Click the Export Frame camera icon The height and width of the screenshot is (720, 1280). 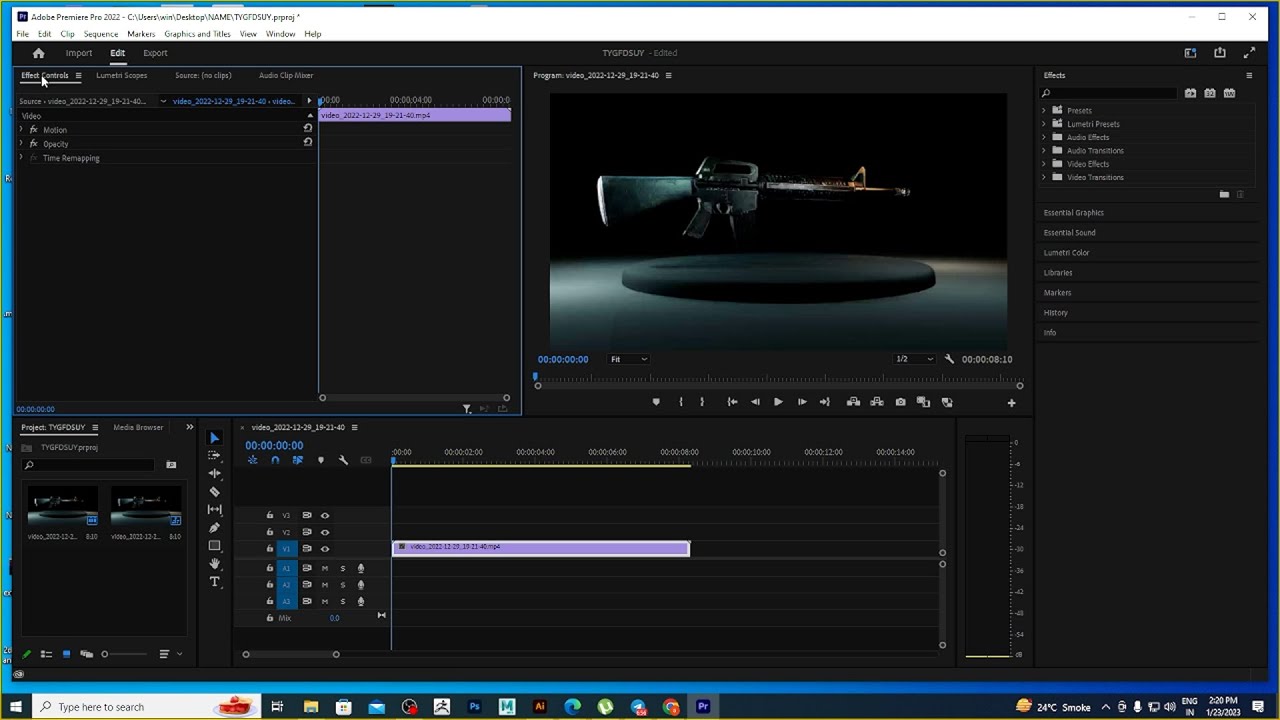(x=901, y=402)
